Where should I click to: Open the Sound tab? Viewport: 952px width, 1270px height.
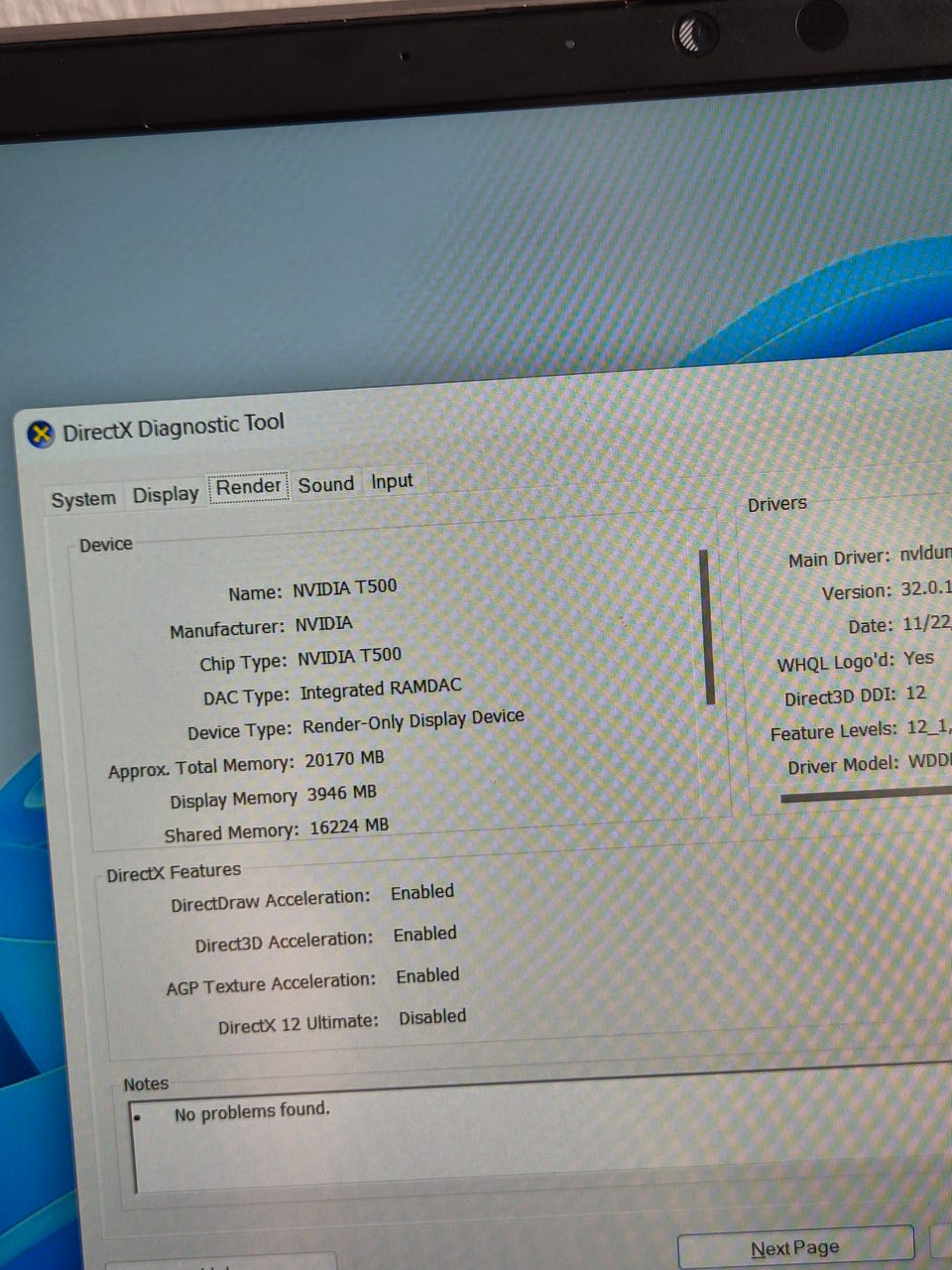pyautogui.click(x=326, y=484)
